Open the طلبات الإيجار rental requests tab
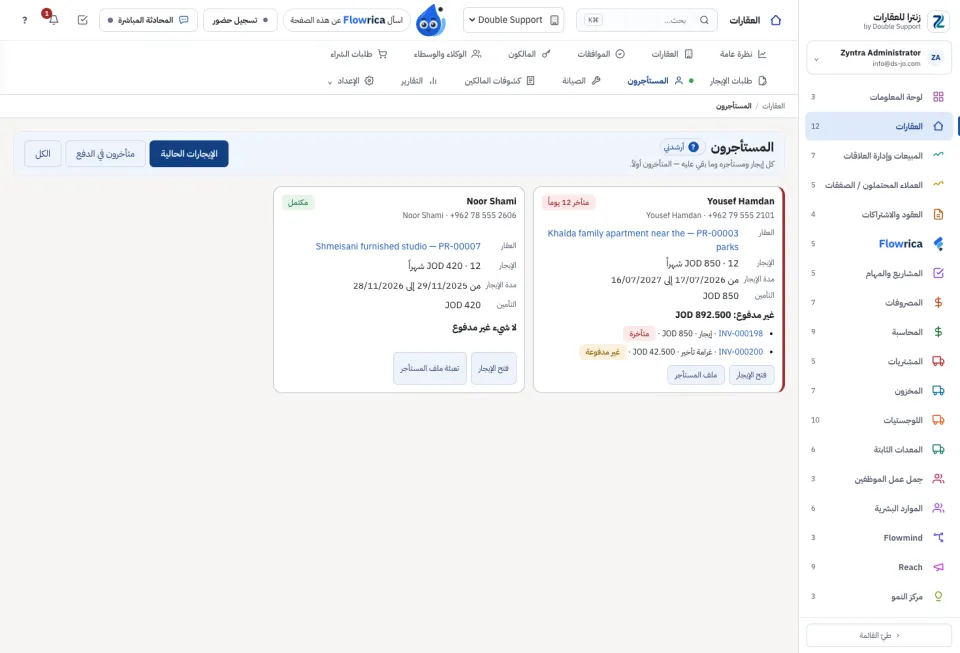 (x=738, y=81)
